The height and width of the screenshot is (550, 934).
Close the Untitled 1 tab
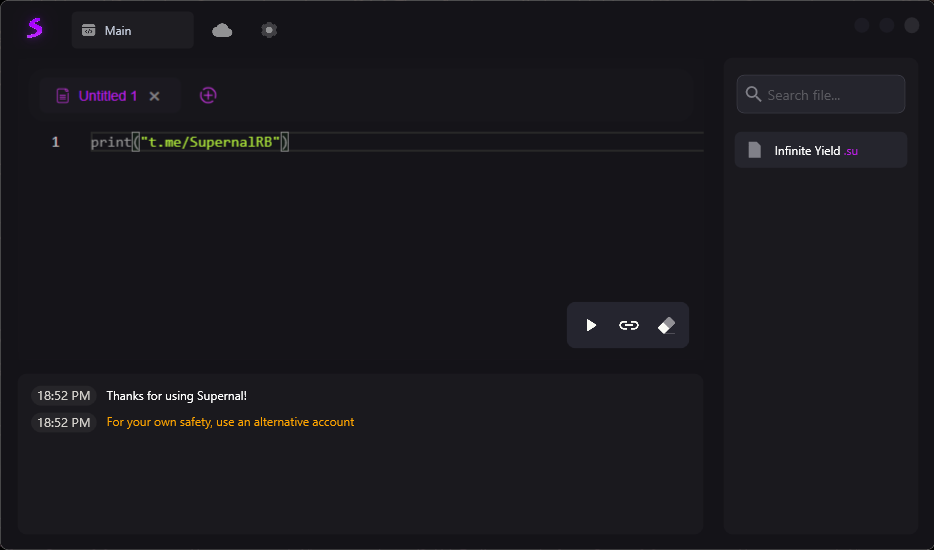(x=154, y=96)
